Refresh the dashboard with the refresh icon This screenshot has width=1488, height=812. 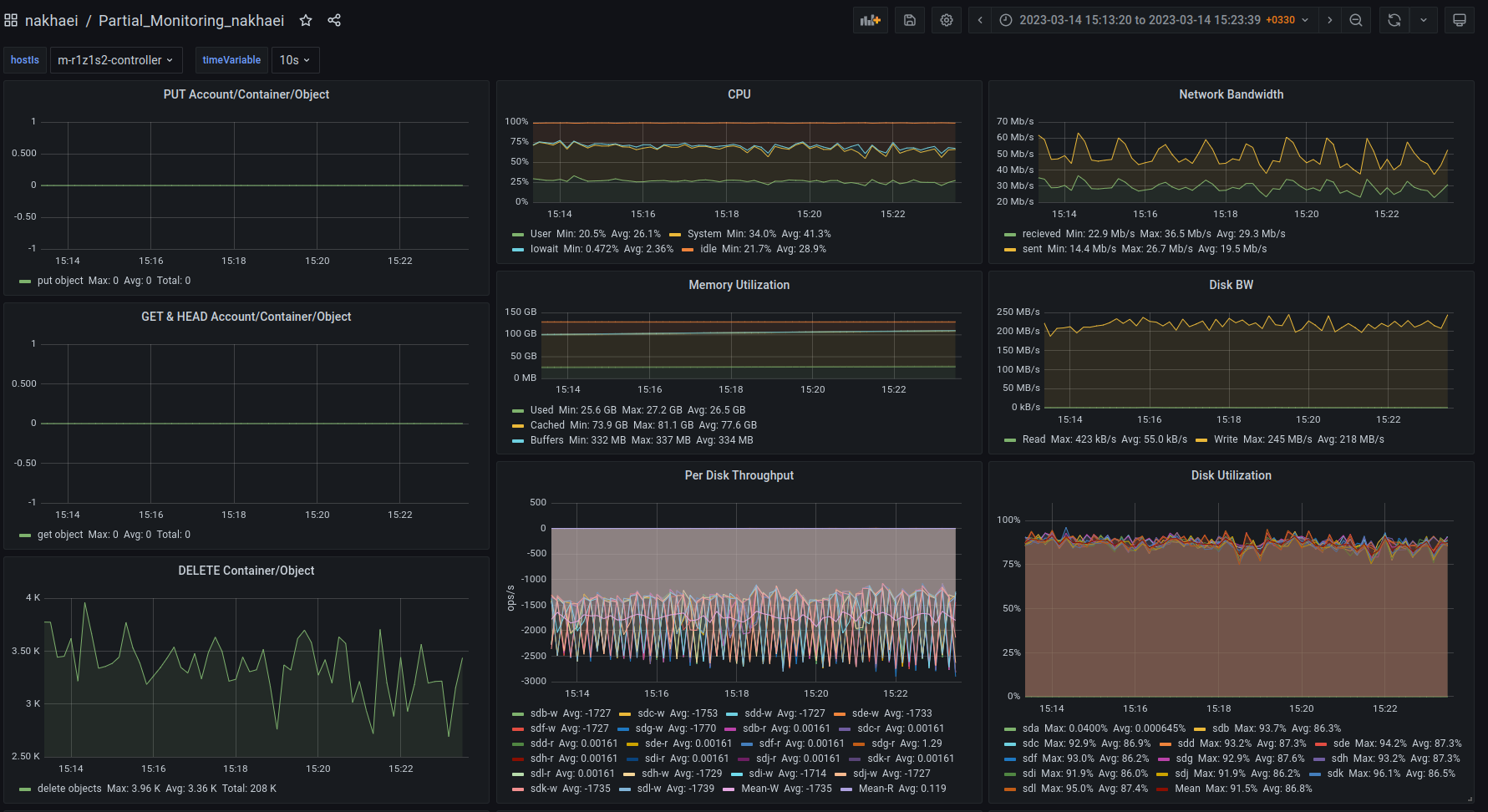(x=1394, y=20)
